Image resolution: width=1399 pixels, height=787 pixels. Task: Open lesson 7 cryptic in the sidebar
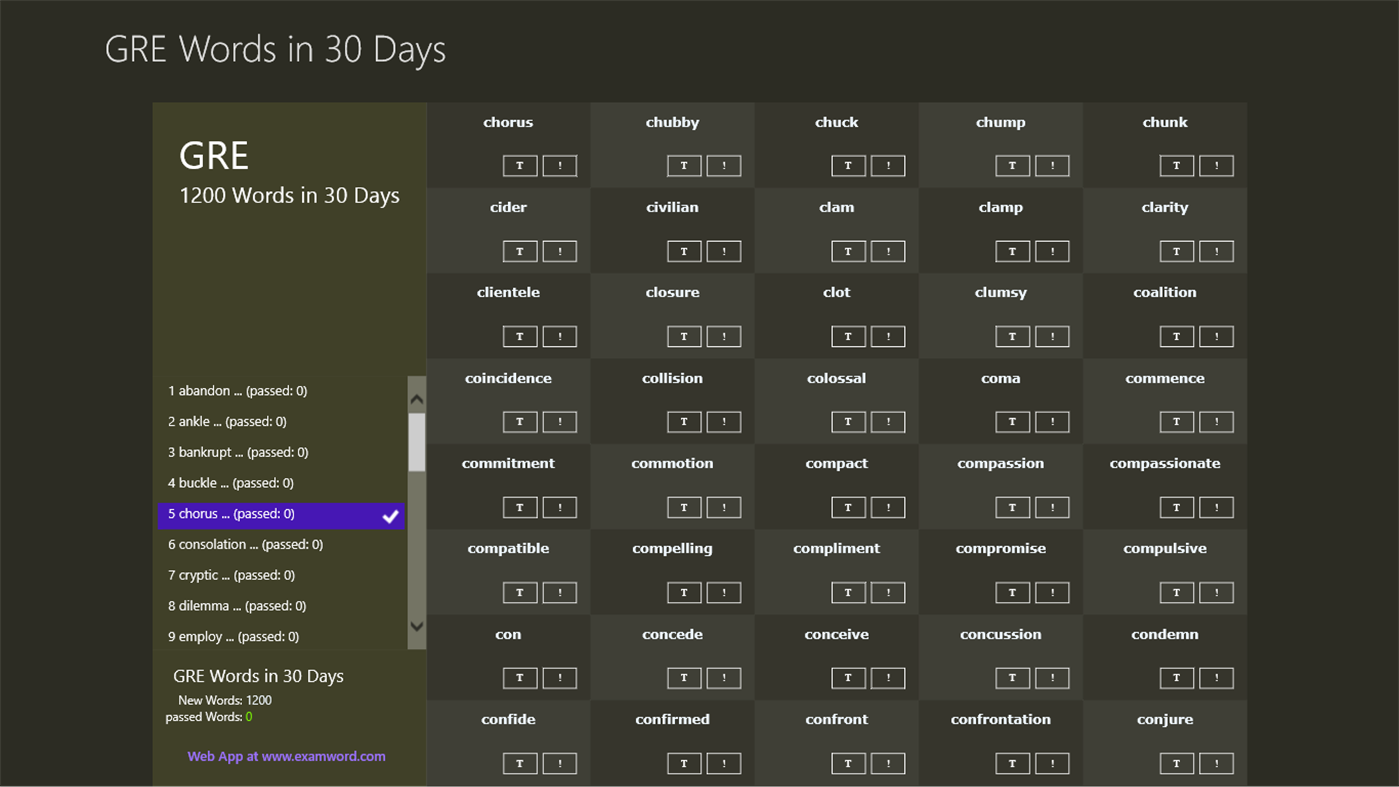click(230, 575)
